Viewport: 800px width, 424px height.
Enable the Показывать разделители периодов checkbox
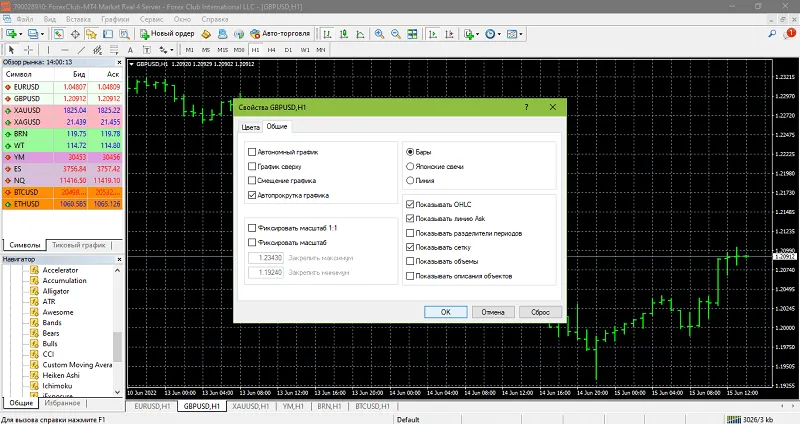tap(410, 233)
